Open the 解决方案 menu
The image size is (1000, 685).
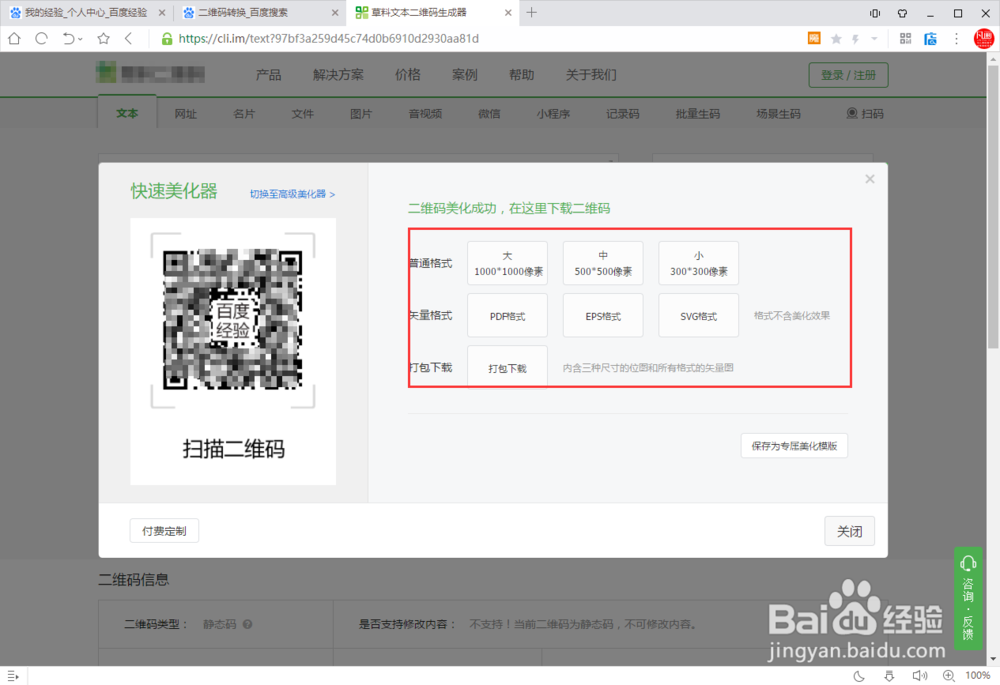[x=338, y=75]
